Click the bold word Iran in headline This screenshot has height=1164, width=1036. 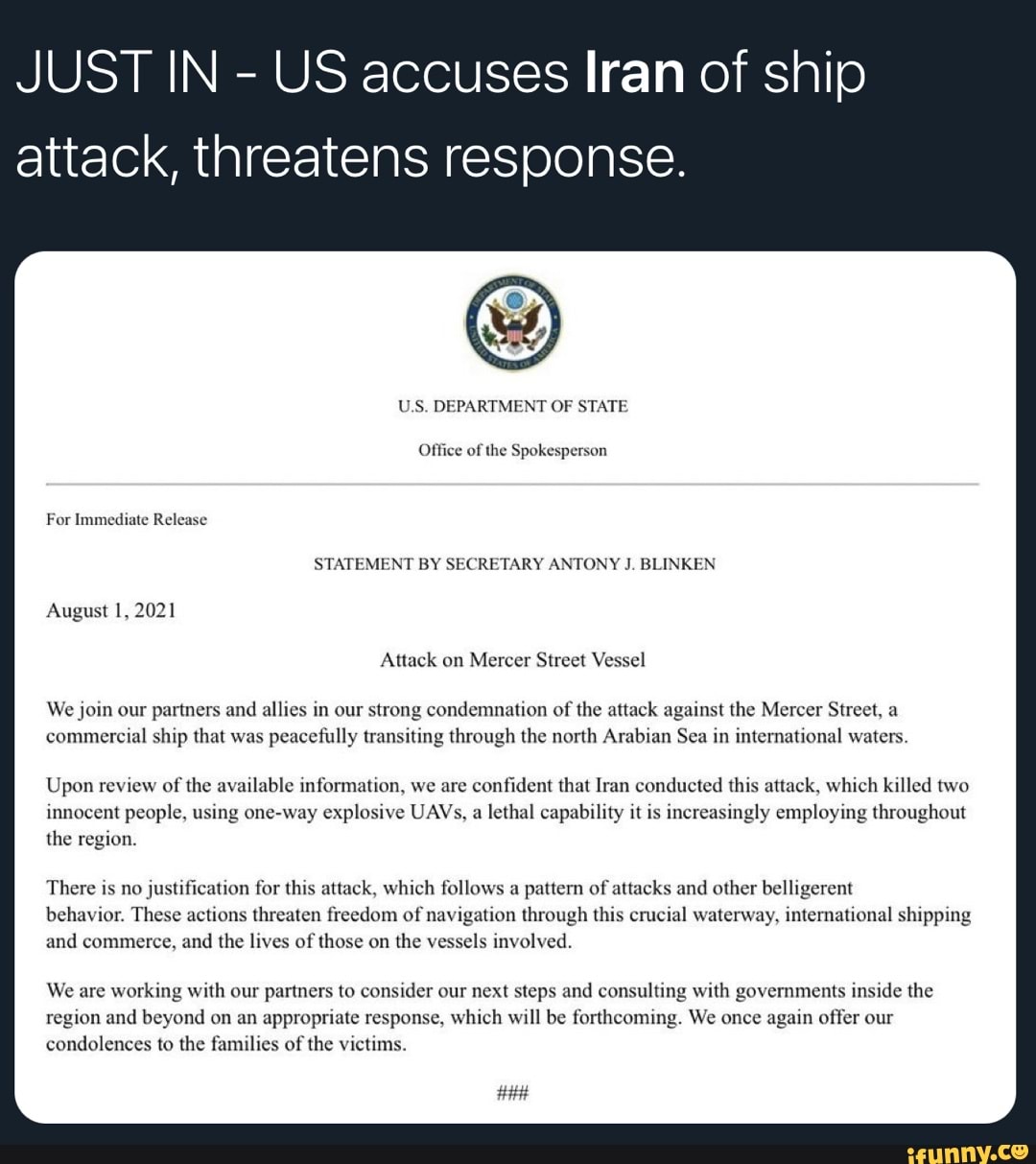pyautogui.click(x=633, y=75)
